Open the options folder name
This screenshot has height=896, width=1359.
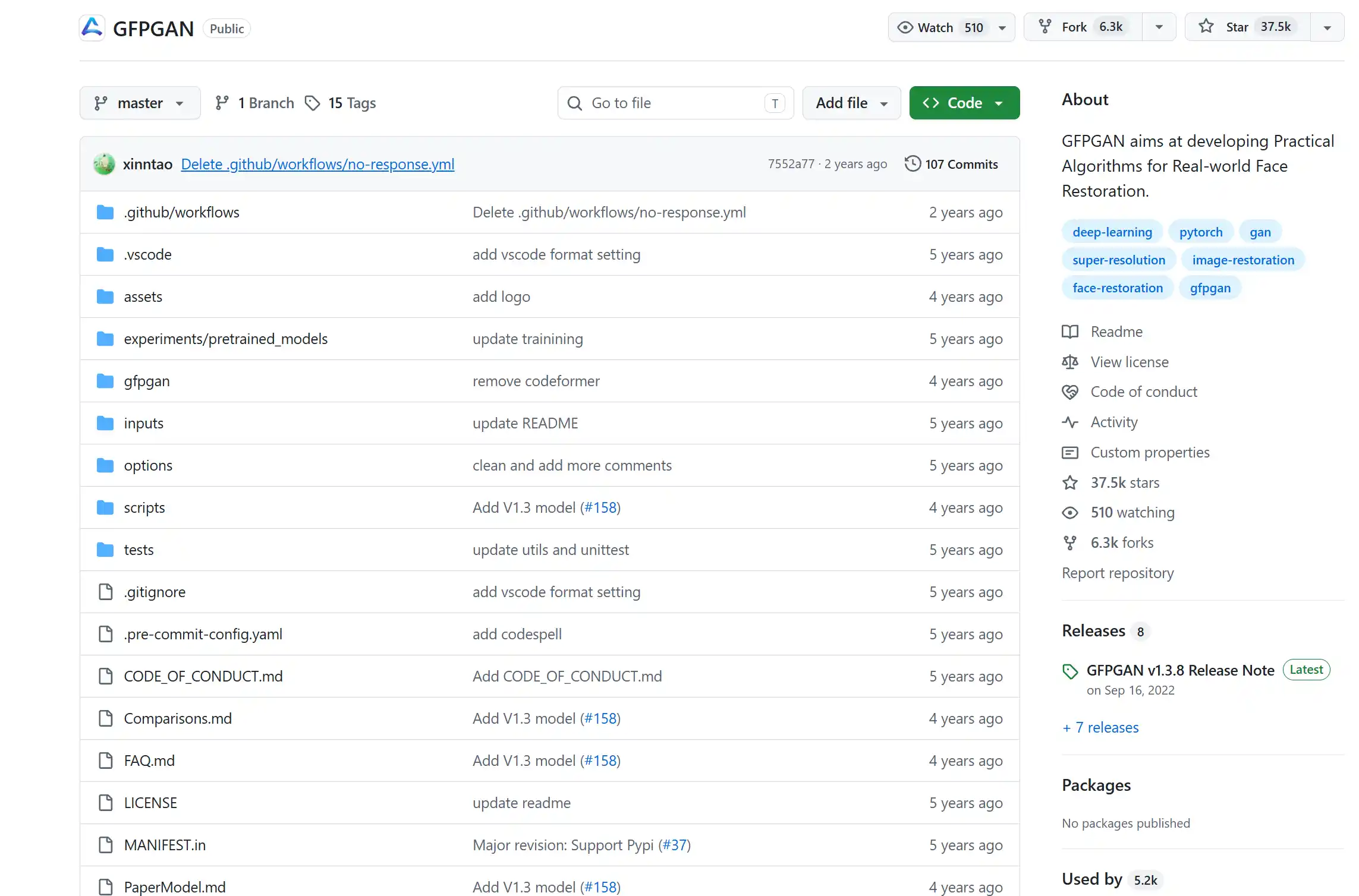click(148, 465)
